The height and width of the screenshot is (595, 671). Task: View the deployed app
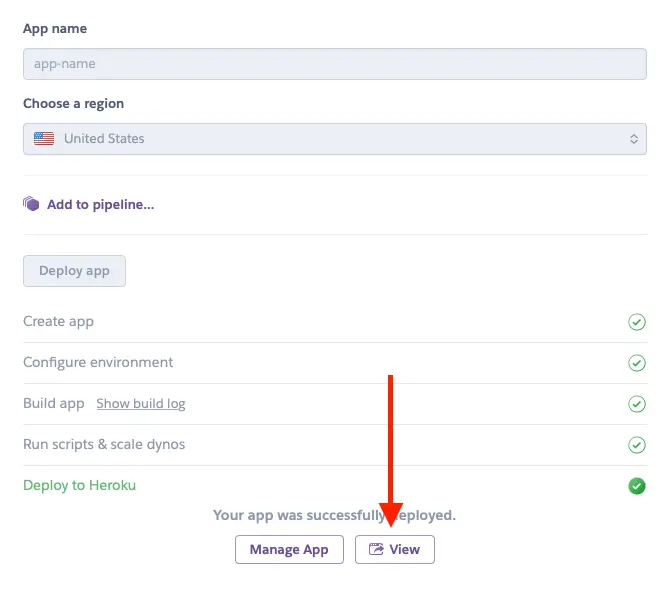coord(395,549)
